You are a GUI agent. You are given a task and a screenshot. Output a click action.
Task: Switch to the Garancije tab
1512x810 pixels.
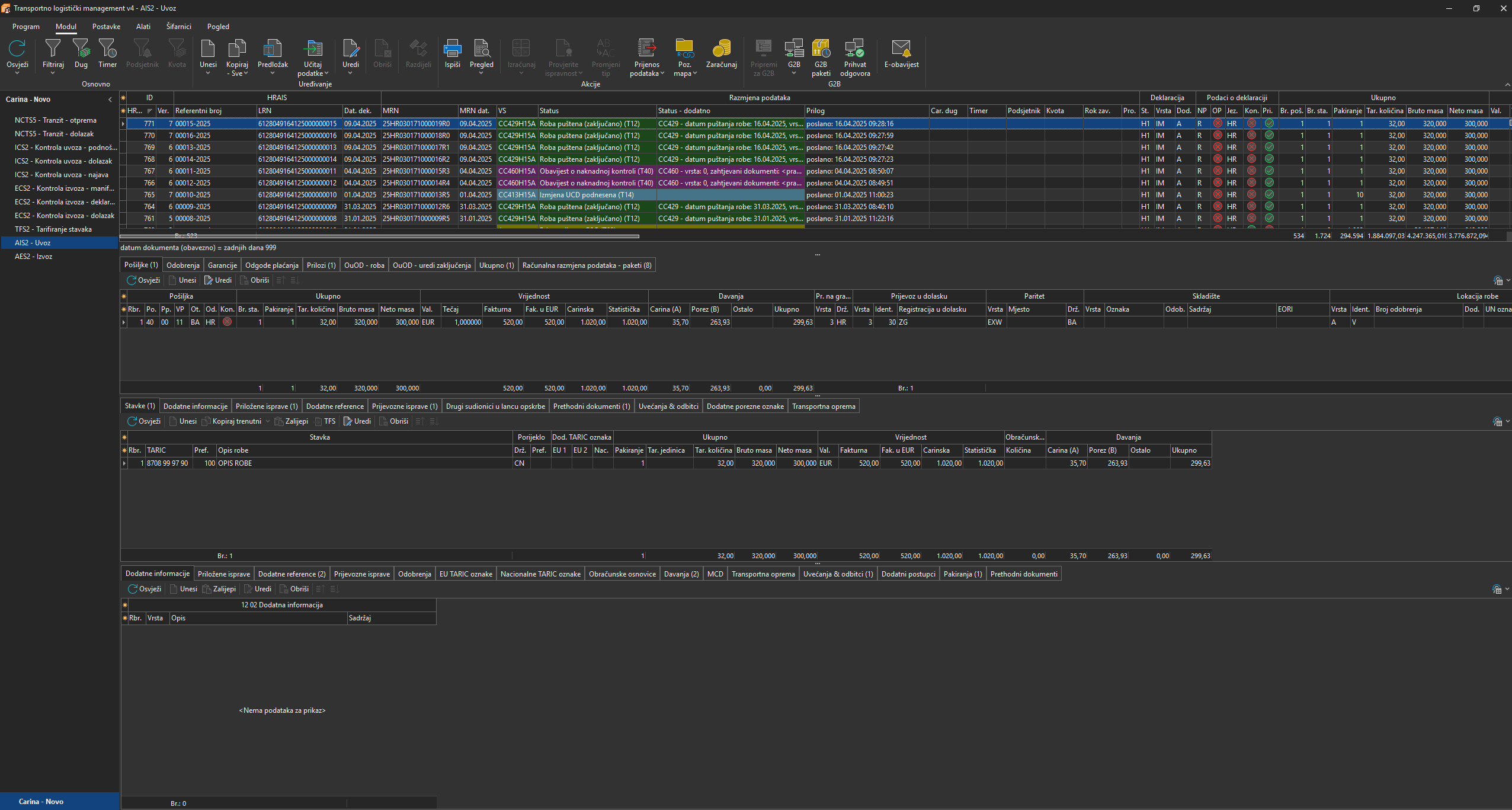coord(222,265)
